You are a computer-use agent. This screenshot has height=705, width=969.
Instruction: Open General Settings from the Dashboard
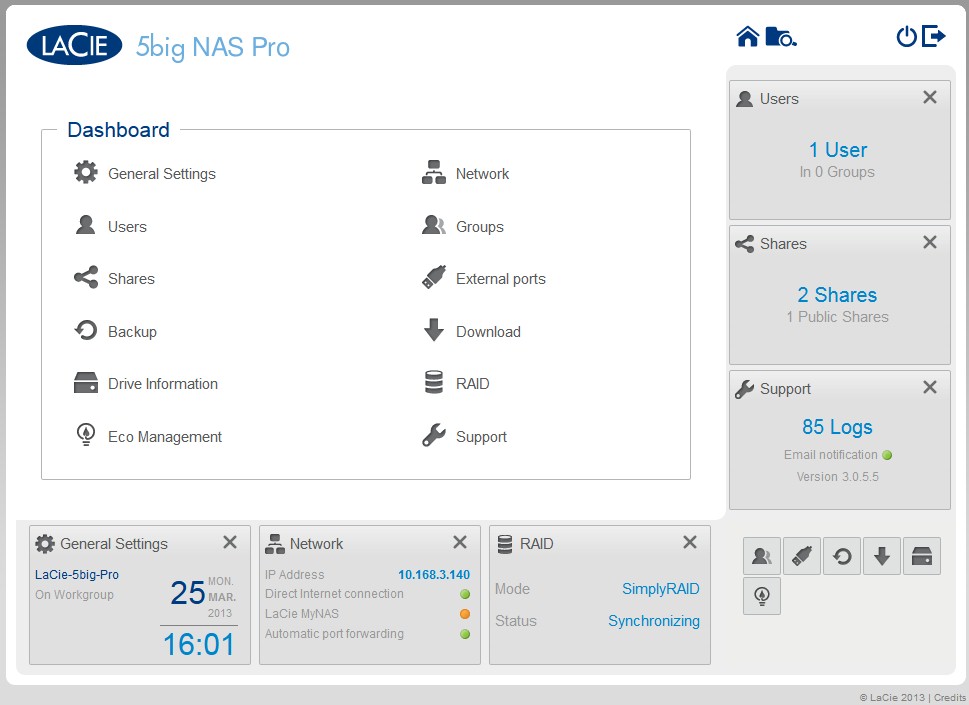click(x=161, y=173)
